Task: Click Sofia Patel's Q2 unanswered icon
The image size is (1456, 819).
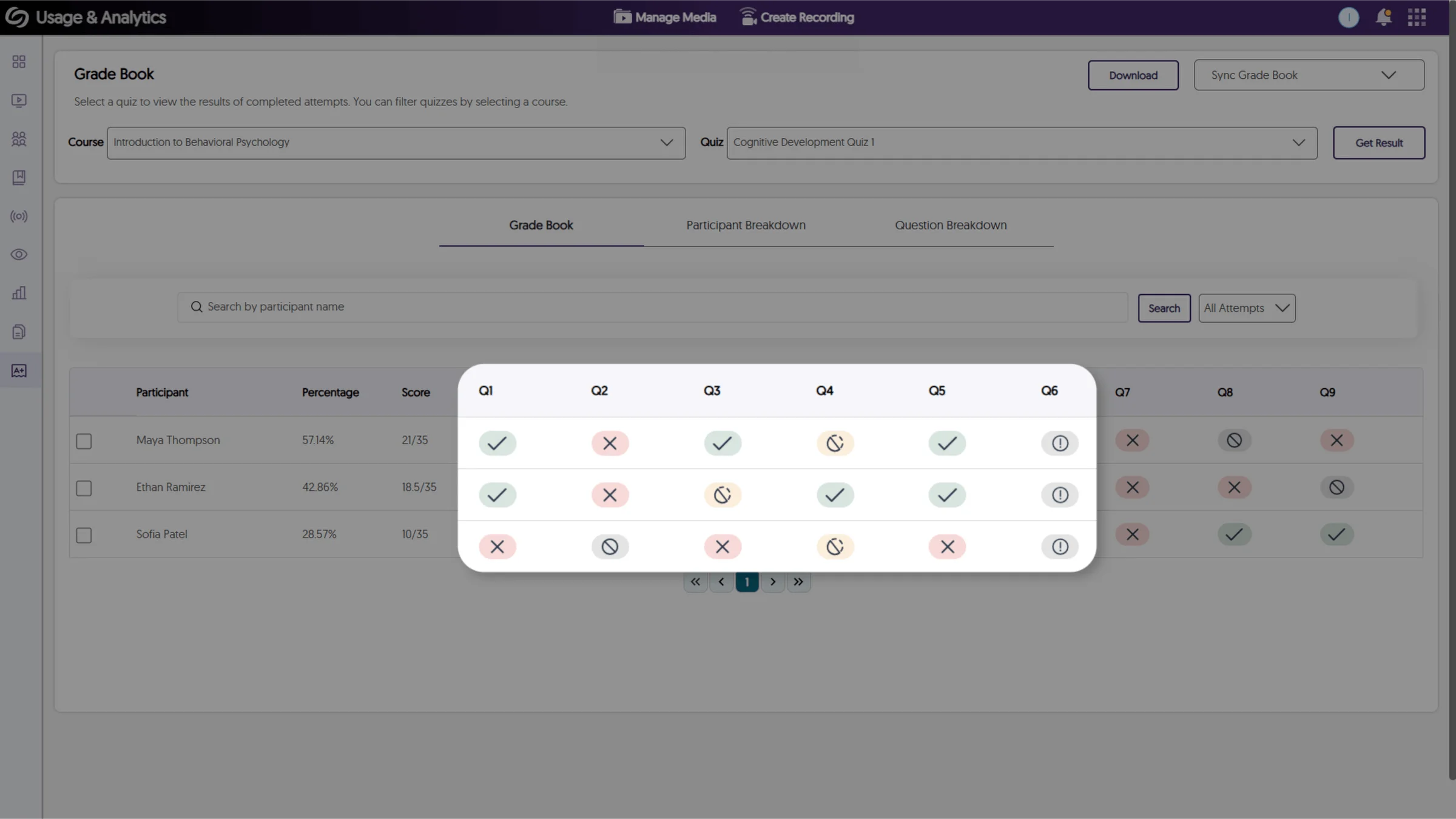Action: click(x=610, y=547)
